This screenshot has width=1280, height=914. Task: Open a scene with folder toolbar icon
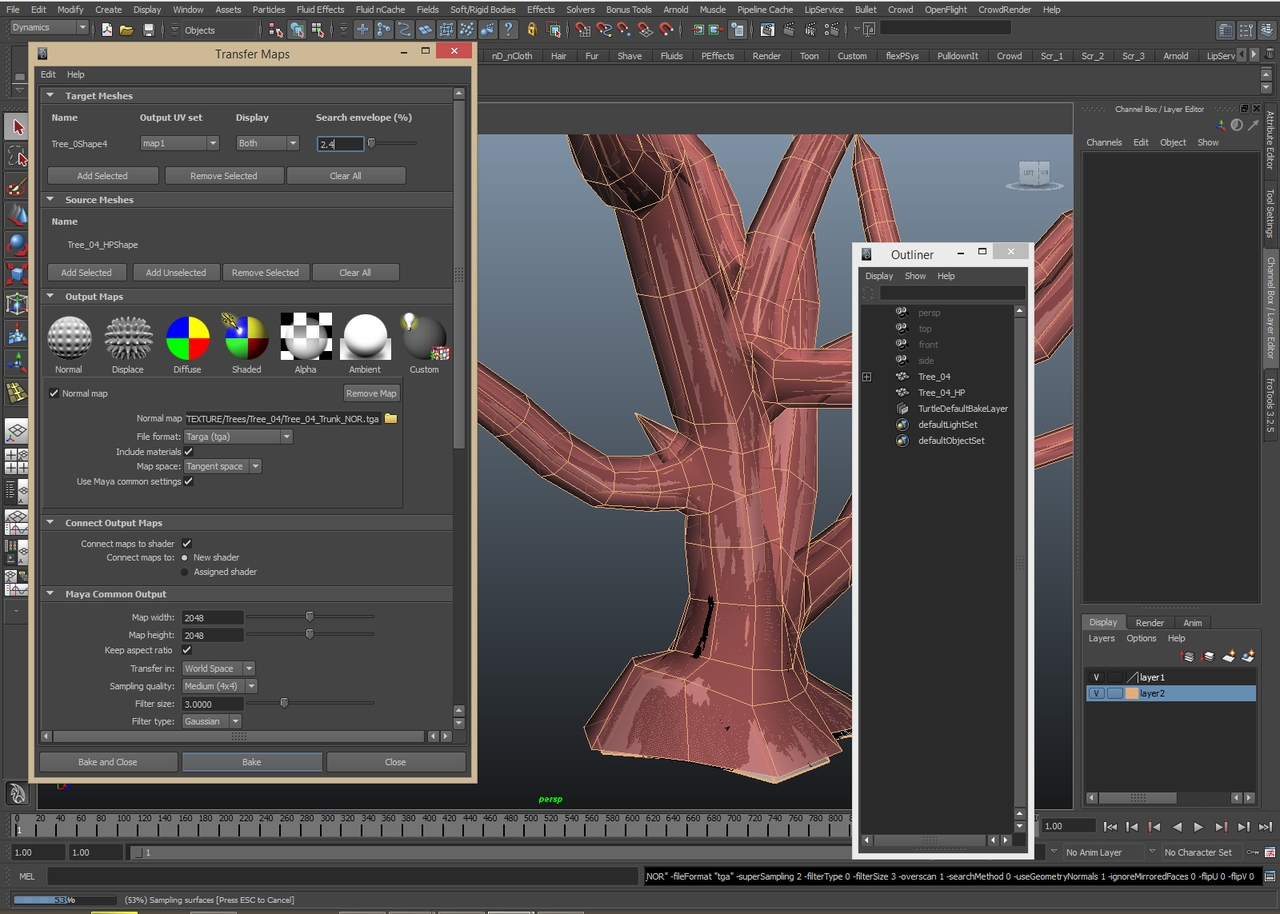pos(127,30)
